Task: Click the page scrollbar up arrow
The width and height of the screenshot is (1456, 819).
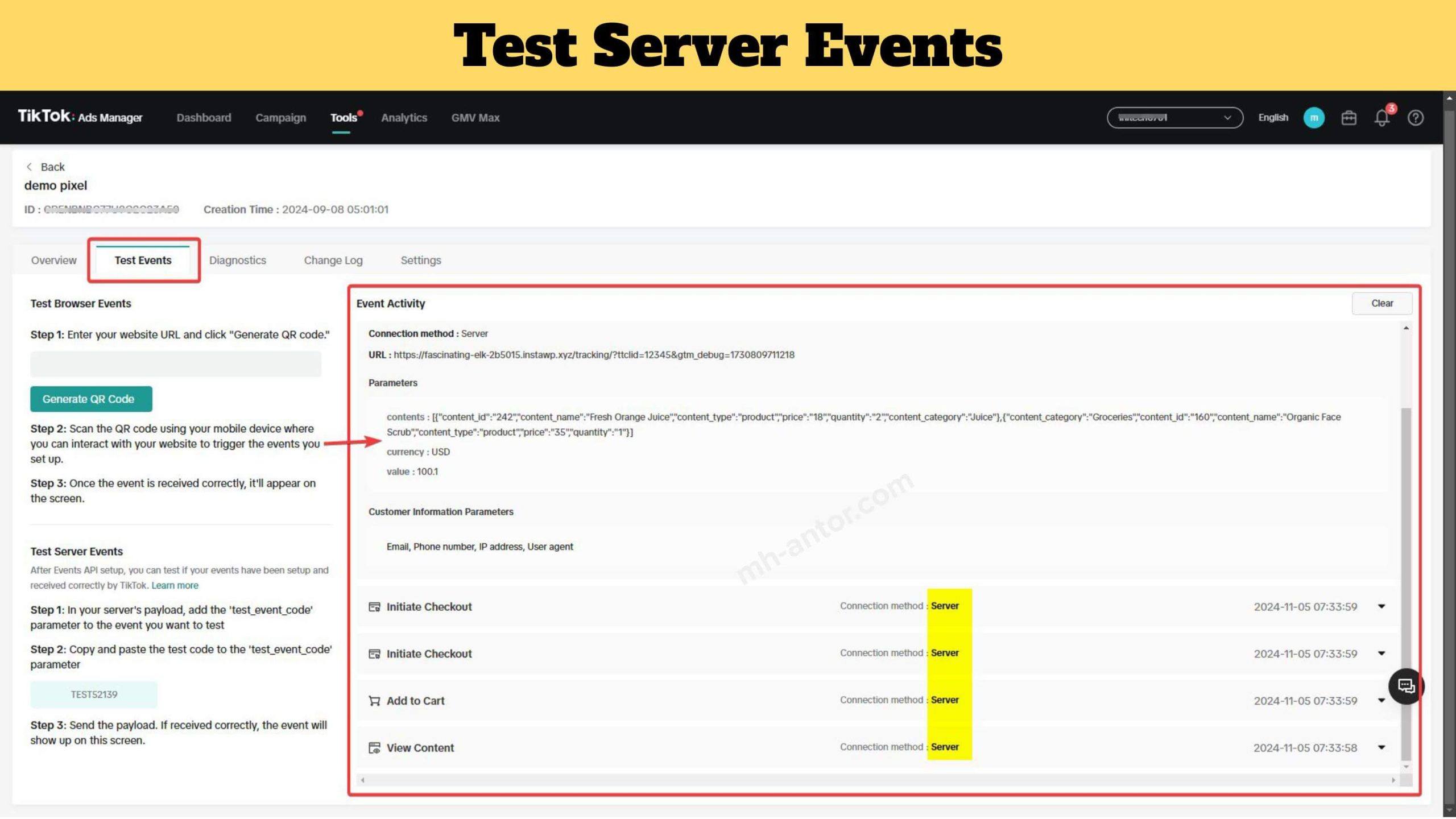Action: click(1449, 98)
